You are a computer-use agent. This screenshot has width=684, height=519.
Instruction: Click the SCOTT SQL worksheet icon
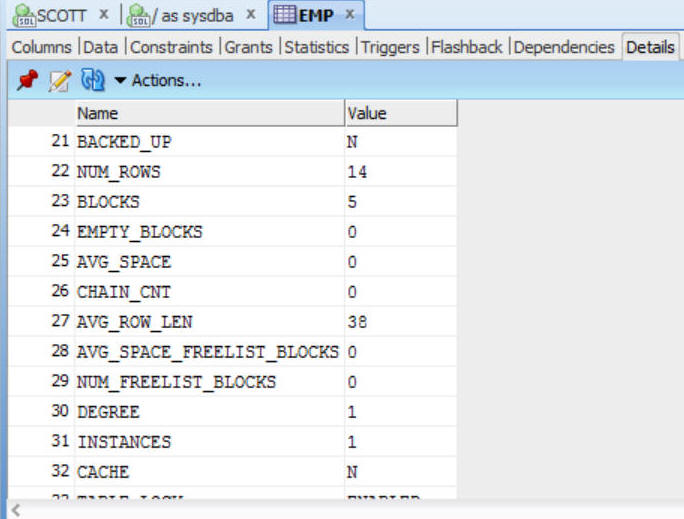tap(22, 16)
